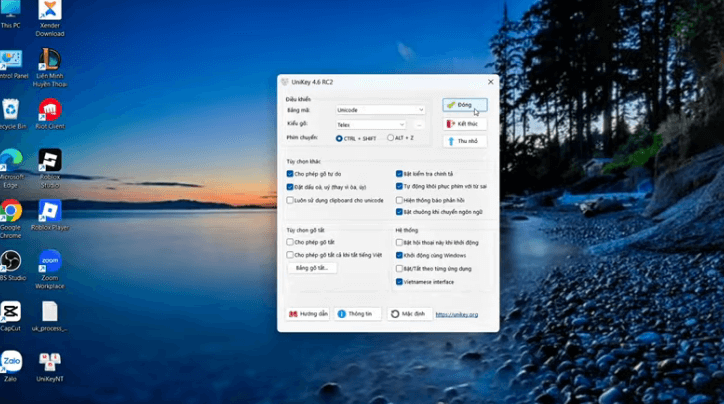Toggle the 'Vietnamese interface' checkbox
This screenshot has width=724, height=404.
(400, 282)
